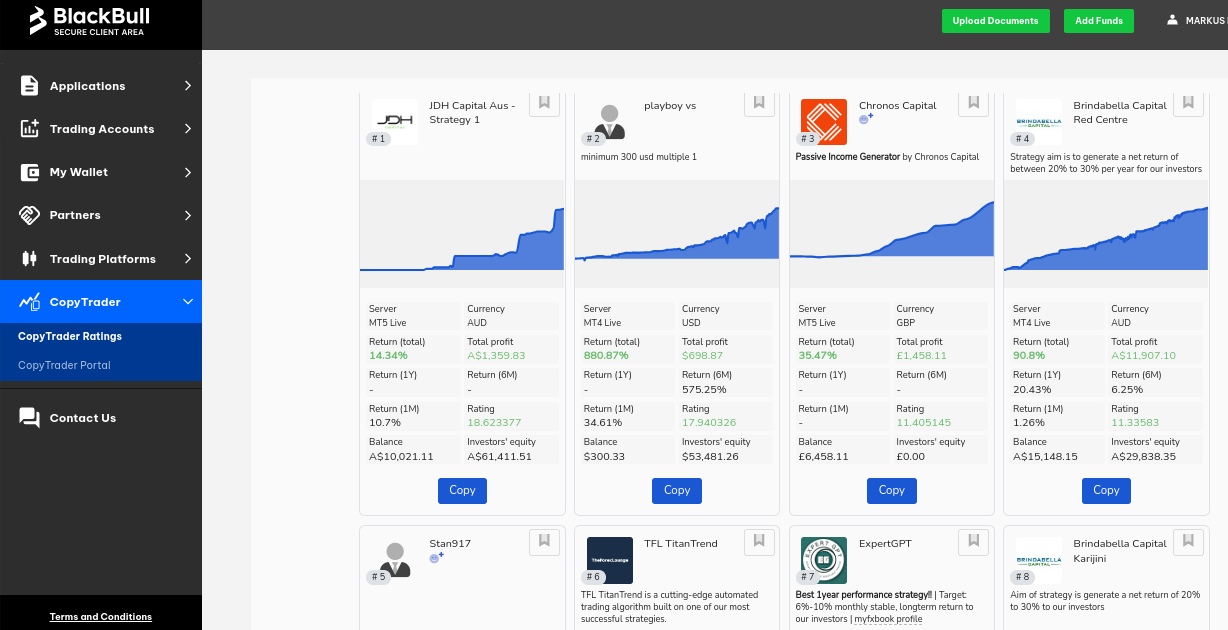Bookmark the Chronos Capital strategy
1228x630 pixels.
click(x=973, y=103)
